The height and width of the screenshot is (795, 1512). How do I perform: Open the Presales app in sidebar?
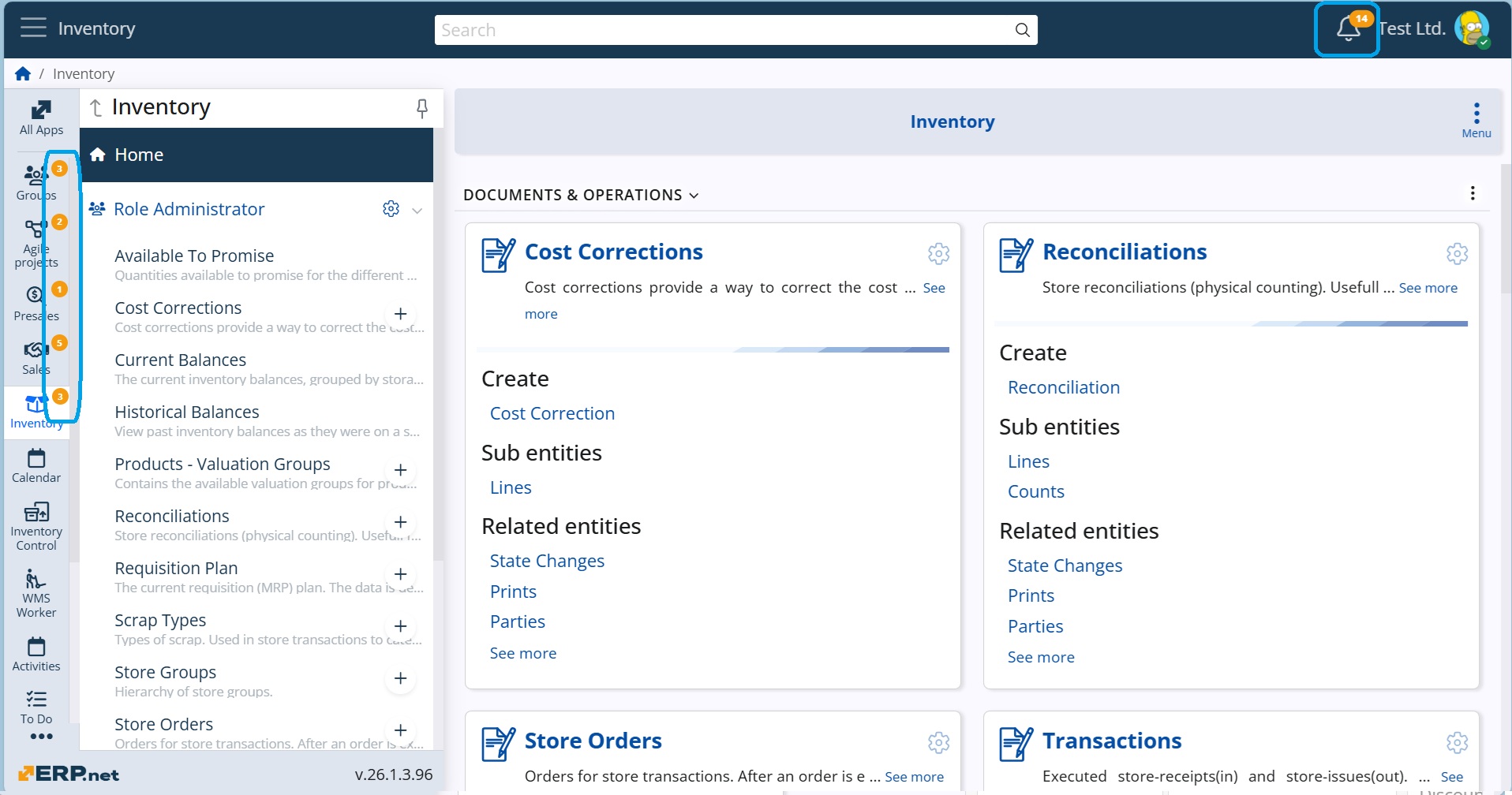point(36,303)
